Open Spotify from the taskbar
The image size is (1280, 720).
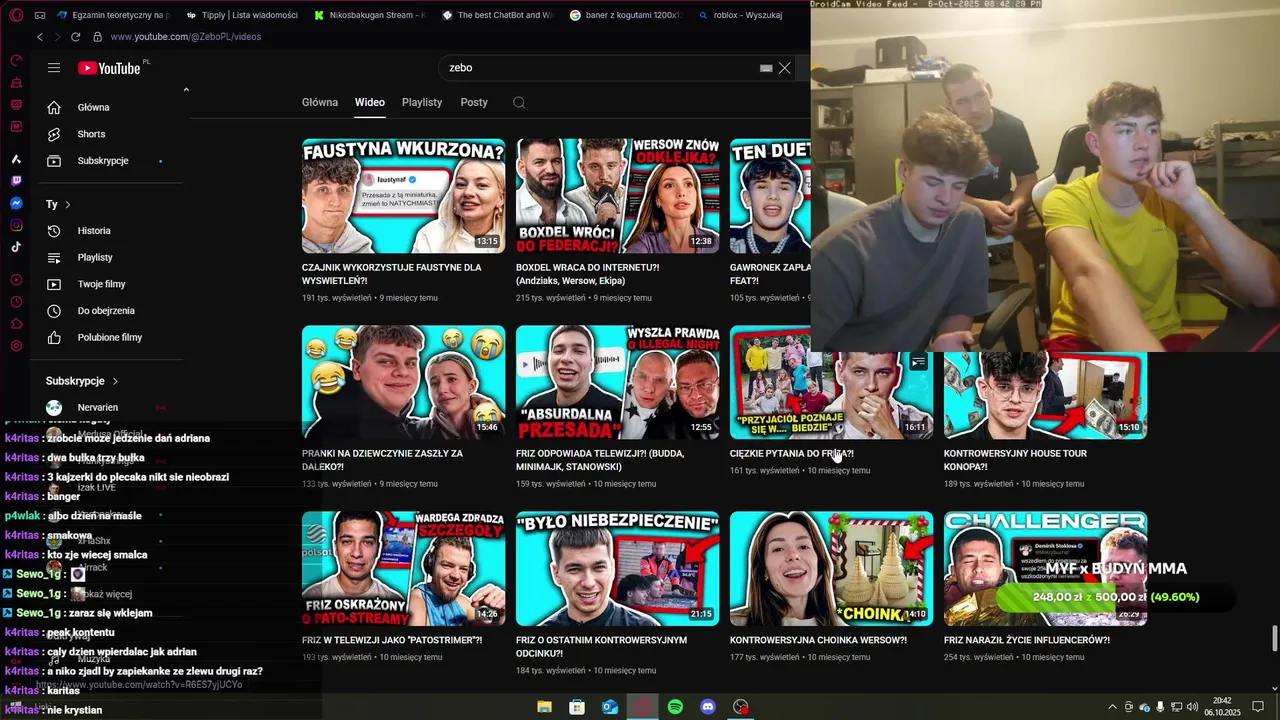pyautogui.click(x=675, y=707)
